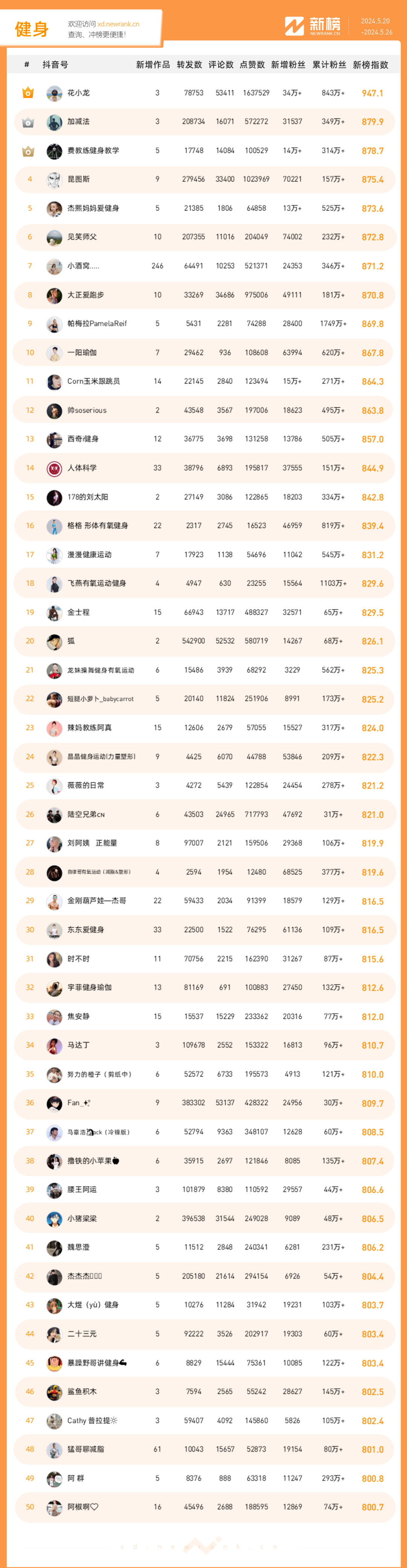Click the 健身 category title

point(32,29)
